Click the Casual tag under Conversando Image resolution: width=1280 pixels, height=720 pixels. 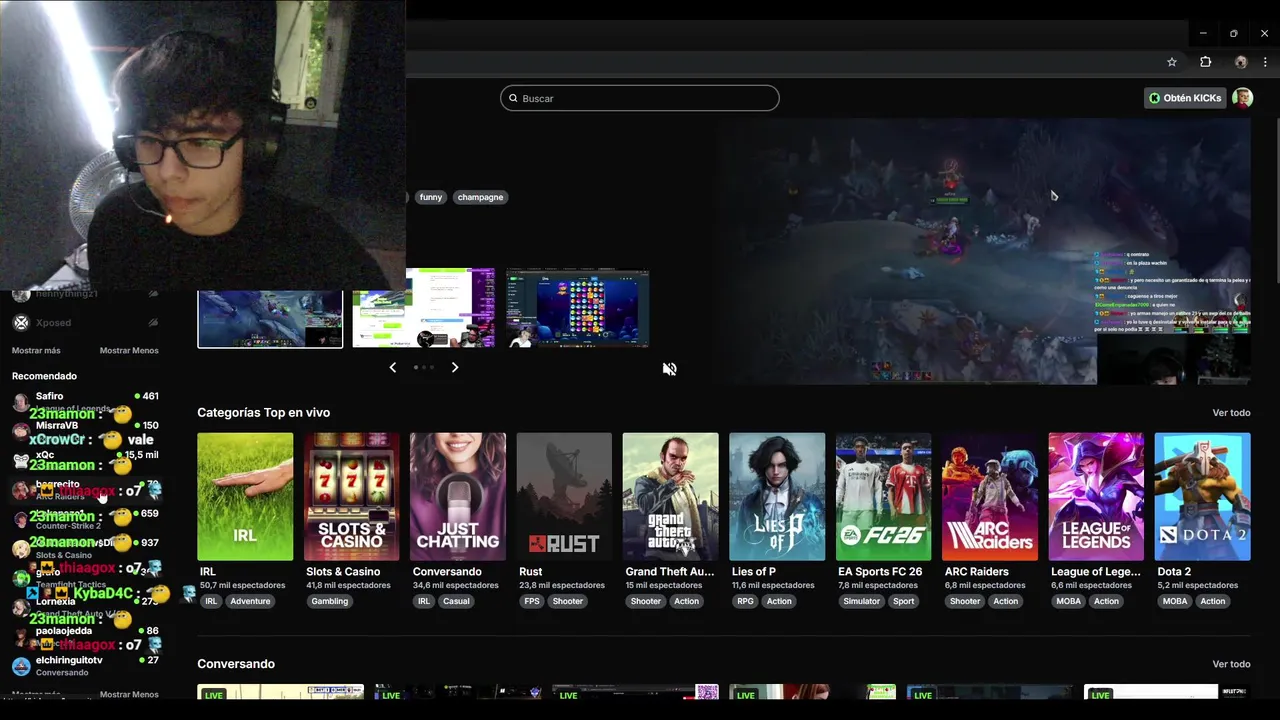[x=457, y=601]
